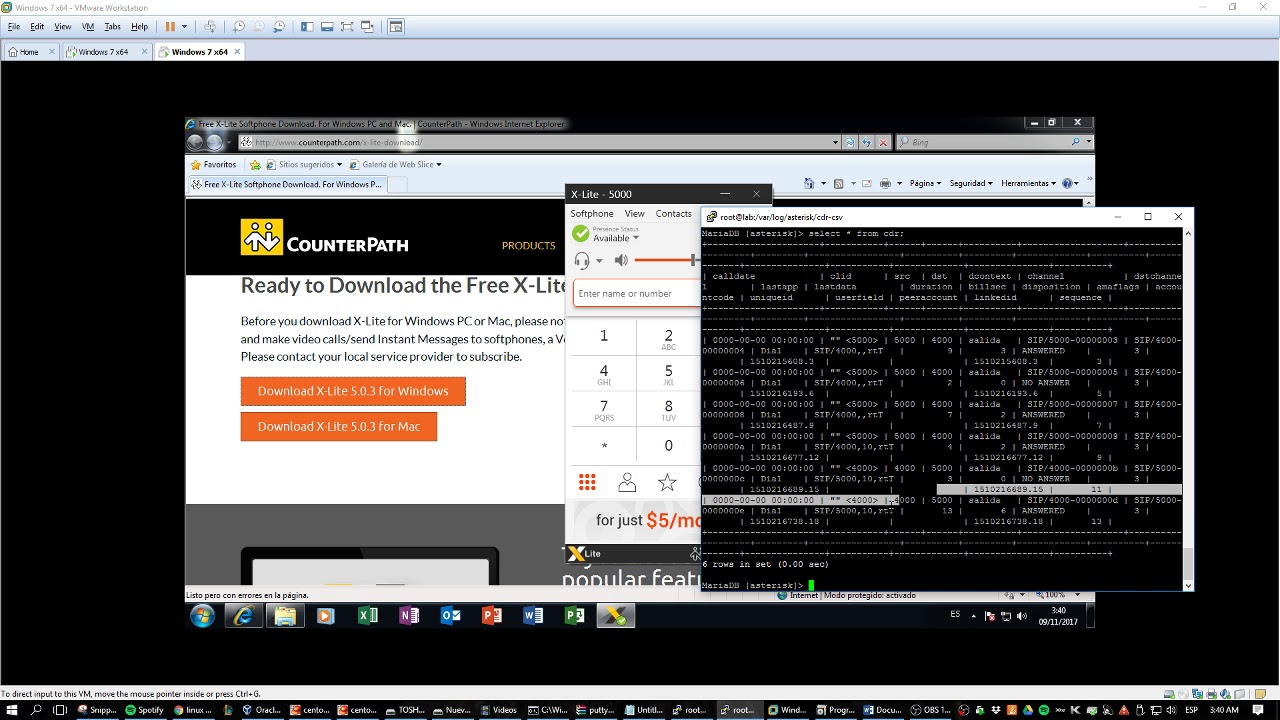Send Ctrl+Alt+Del to the VM icon
1280x720 pixels.
click(210, 27)
